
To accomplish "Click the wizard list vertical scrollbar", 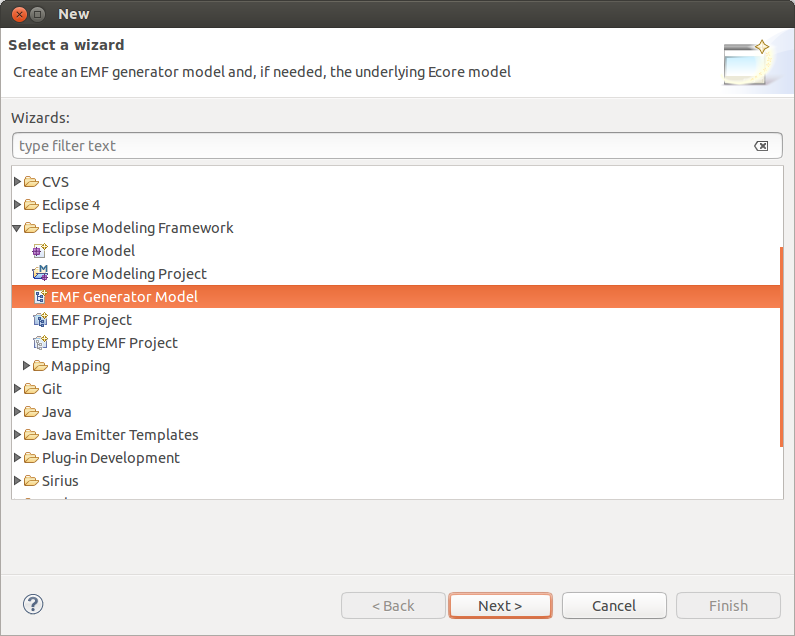I will click(781, 347).
